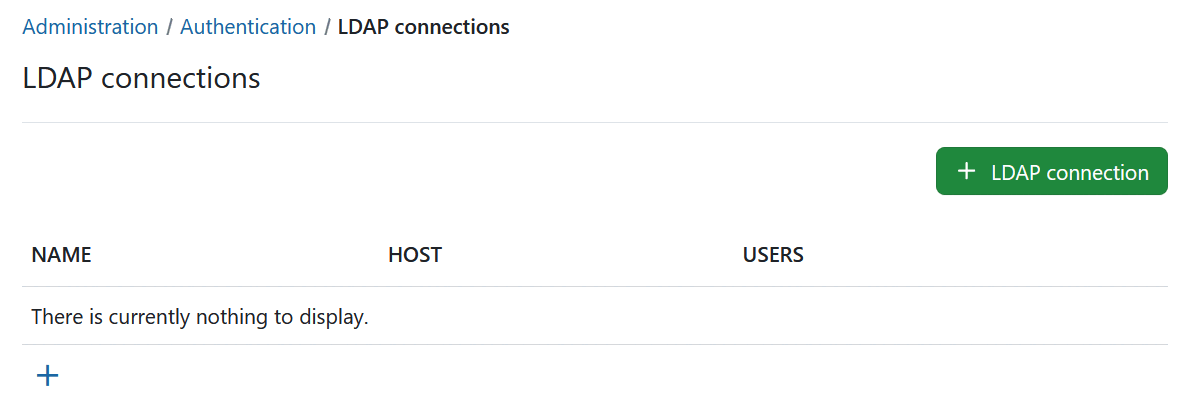1192x418 pixels.
Task: Click the plus icon inside the green button
Action: pyautogui.click(x=966, y=172)
